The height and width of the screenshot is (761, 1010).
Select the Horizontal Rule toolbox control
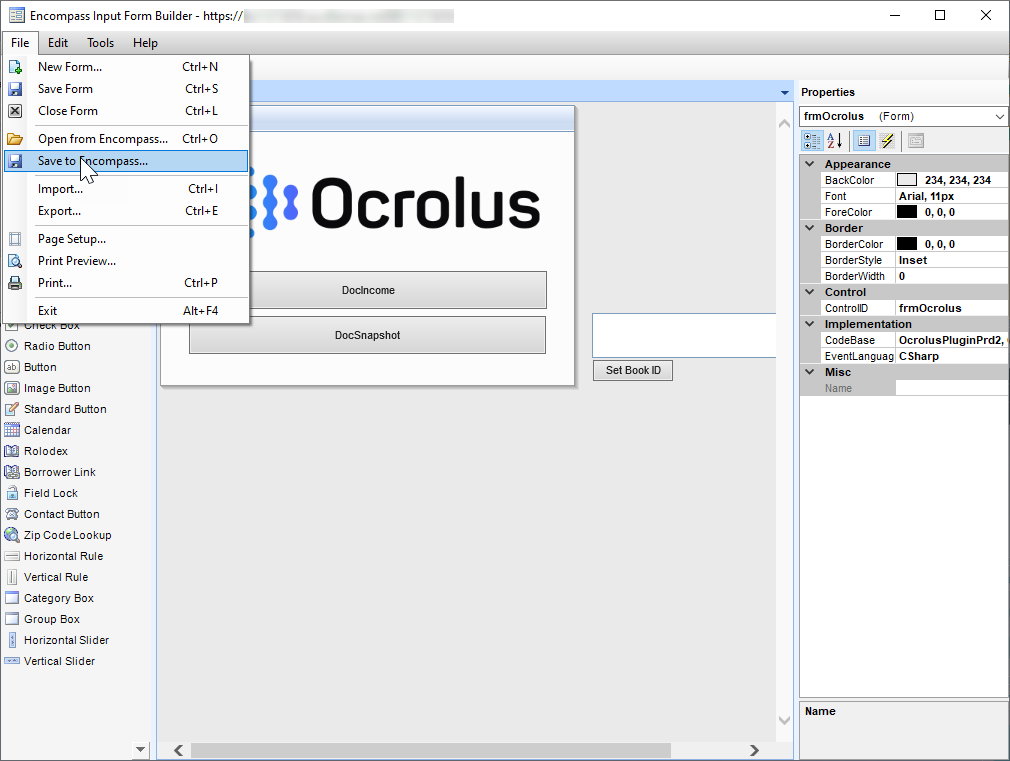point(54,556)
